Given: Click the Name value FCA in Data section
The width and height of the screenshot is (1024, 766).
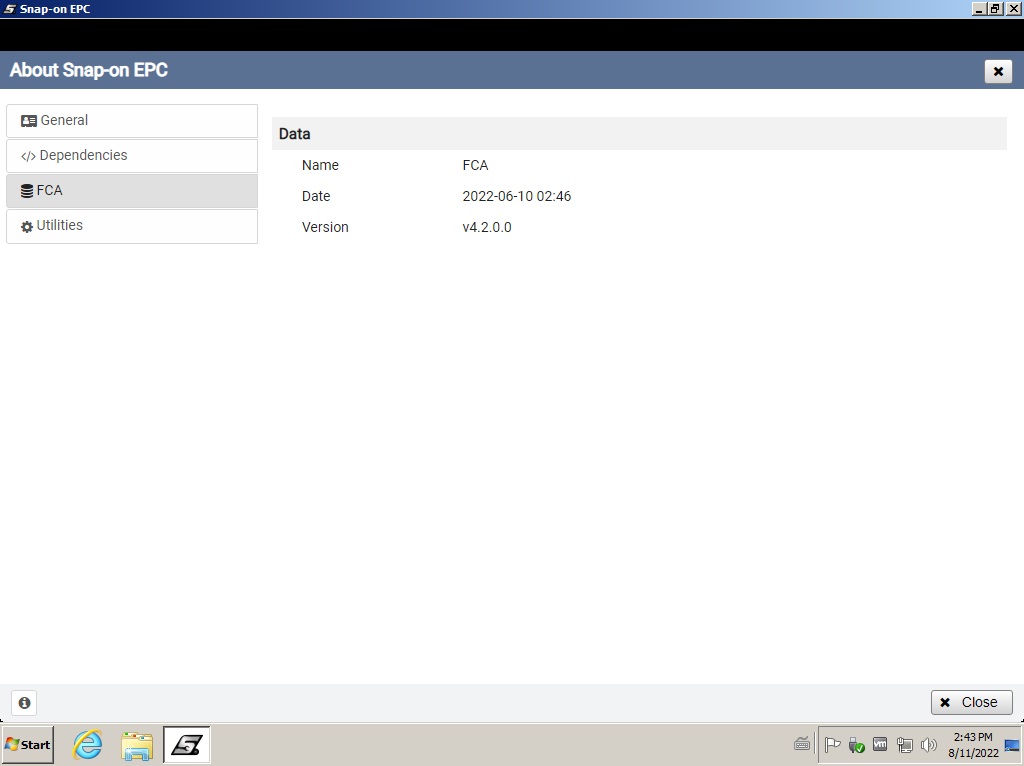Looking at the screenshot, I should coord(475,165).
